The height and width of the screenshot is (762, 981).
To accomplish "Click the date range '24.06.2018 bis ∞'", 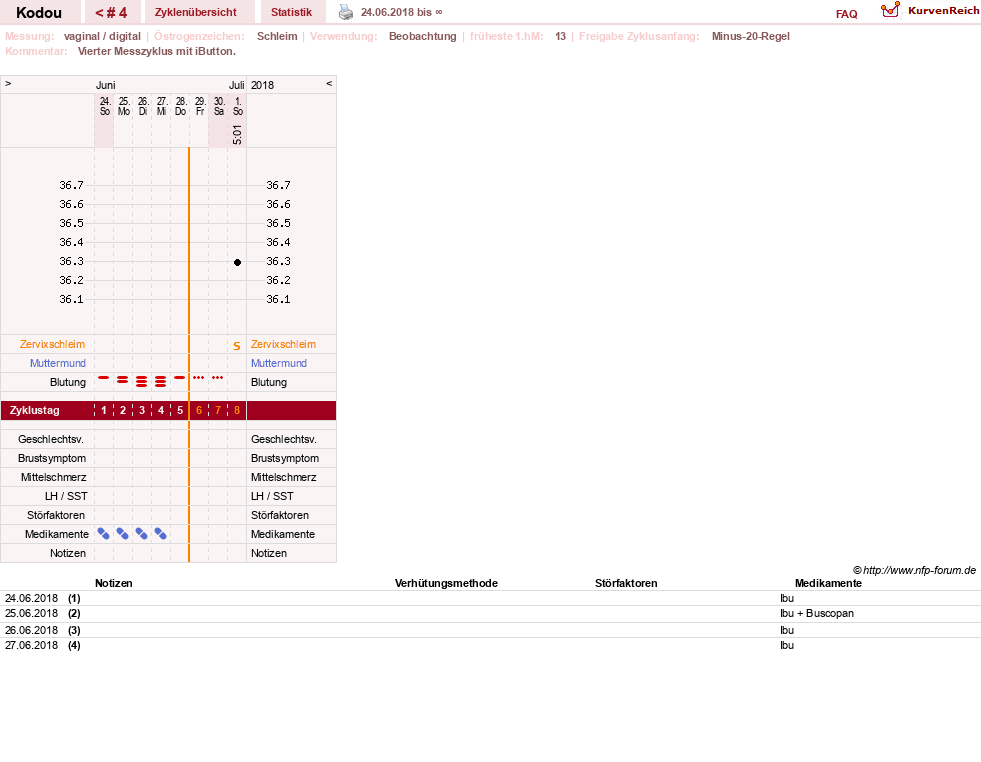I will coord(402,12).
